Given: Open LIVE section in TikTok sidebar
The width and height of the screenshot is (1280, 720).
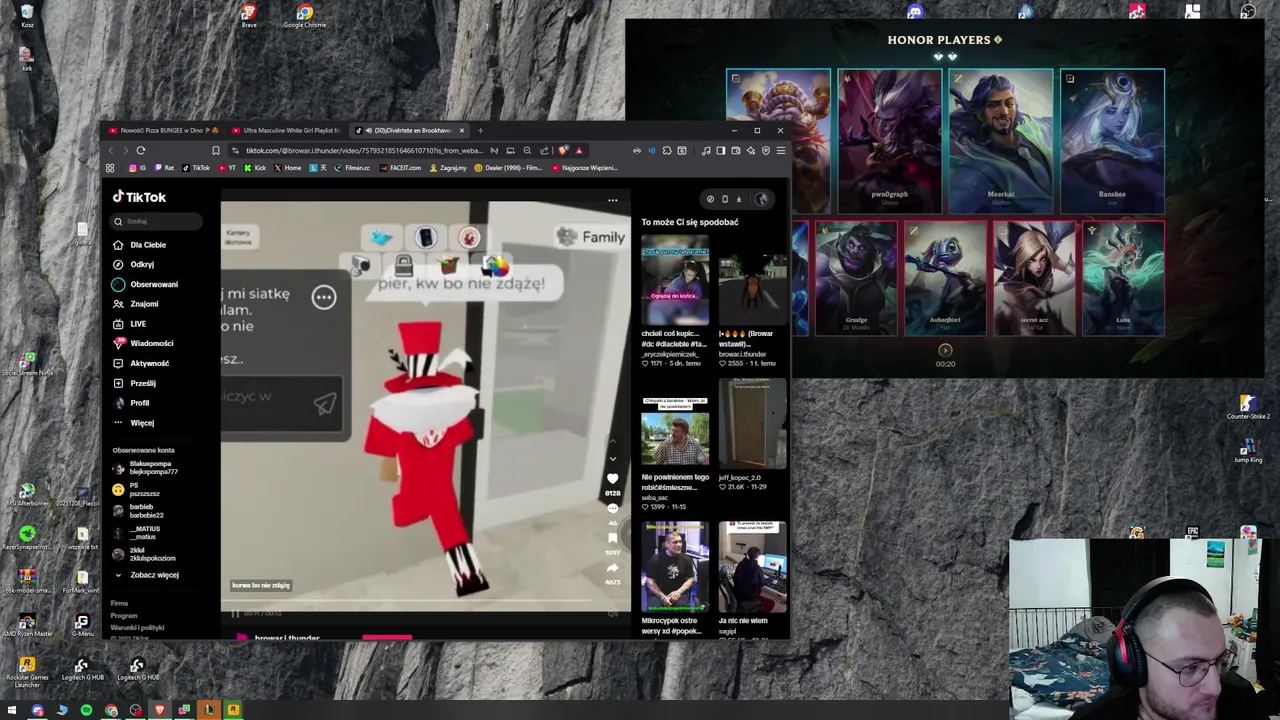Looking at the screenshot, I should click(x=130, y=324).
